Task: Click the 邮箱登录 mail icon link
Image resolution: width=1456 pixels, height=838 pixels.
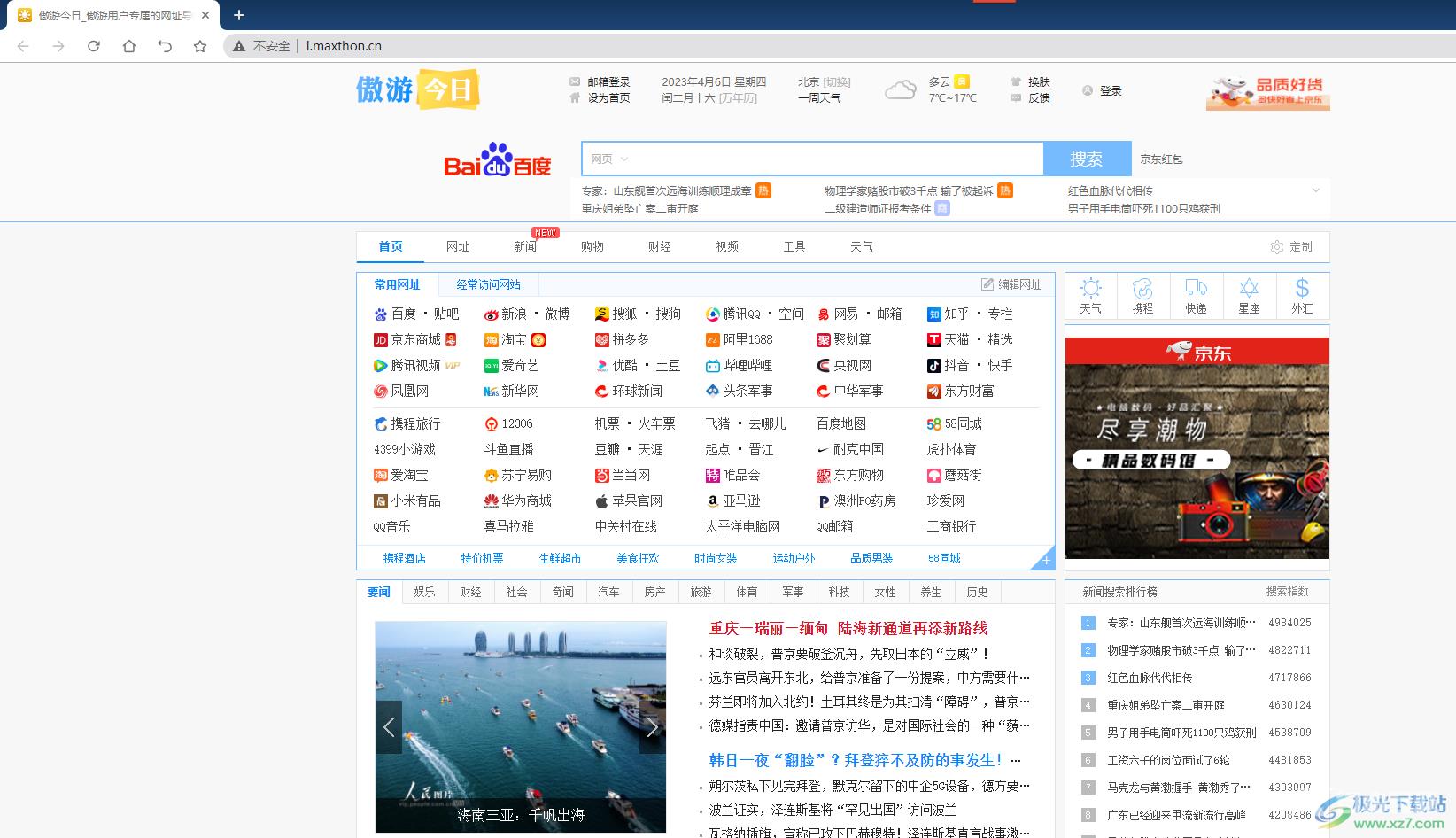Action: [x=600, y=81]
